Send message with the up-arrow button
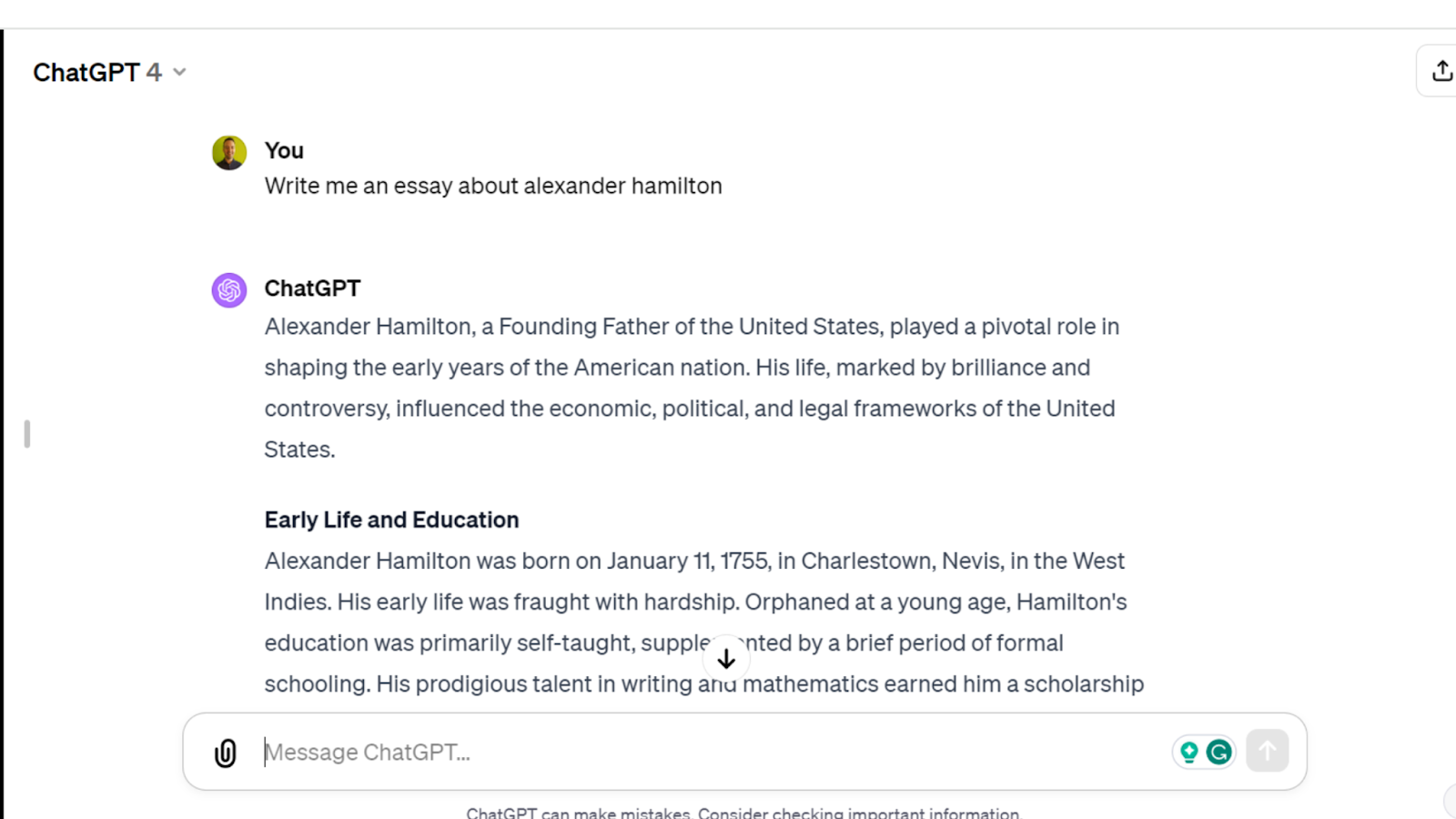This screenshot has width=1456, height=819. tap(1268, 751)
